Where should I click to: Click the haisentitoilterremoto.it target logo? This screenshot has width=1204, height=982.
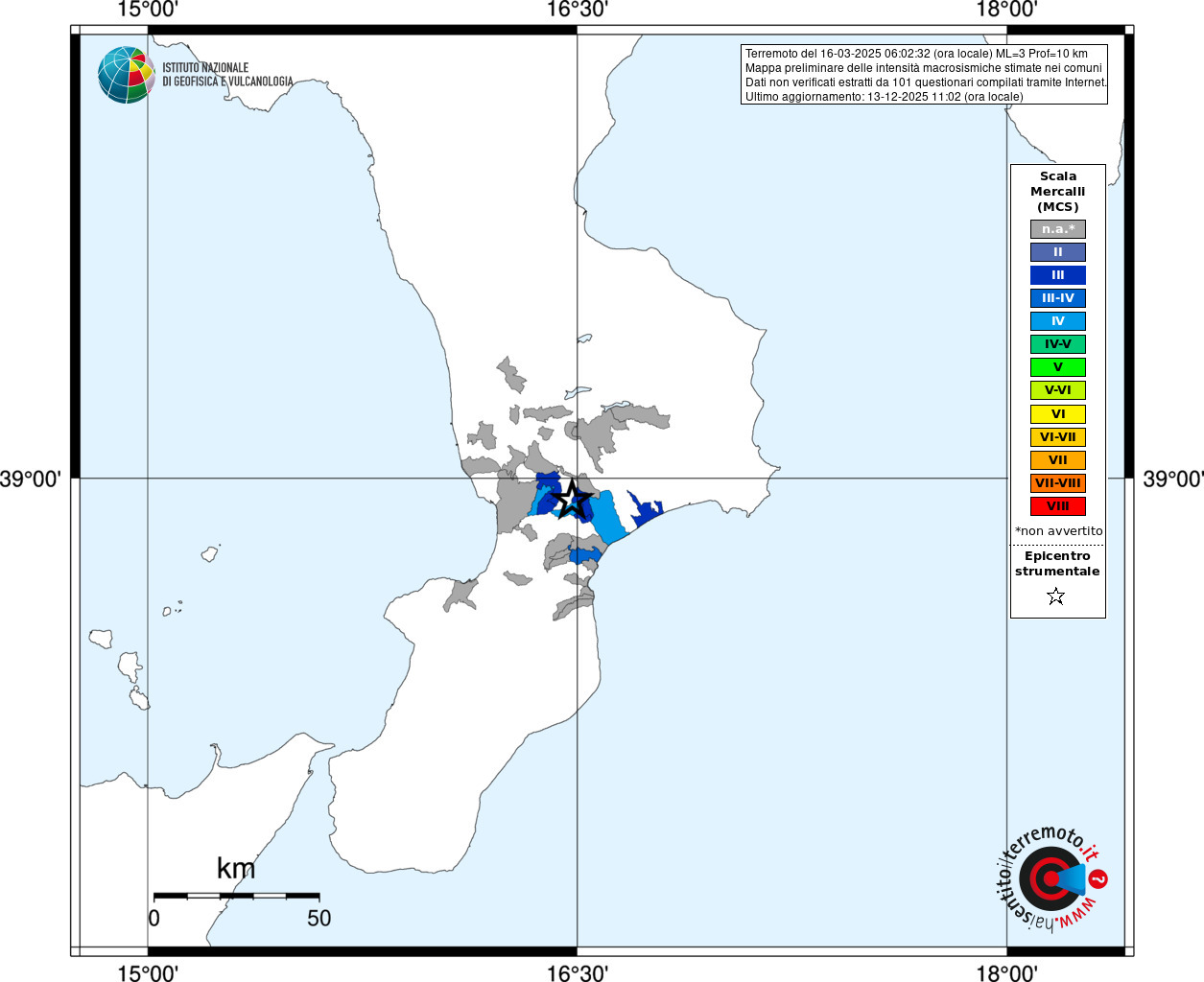[x=1053, y=878]
